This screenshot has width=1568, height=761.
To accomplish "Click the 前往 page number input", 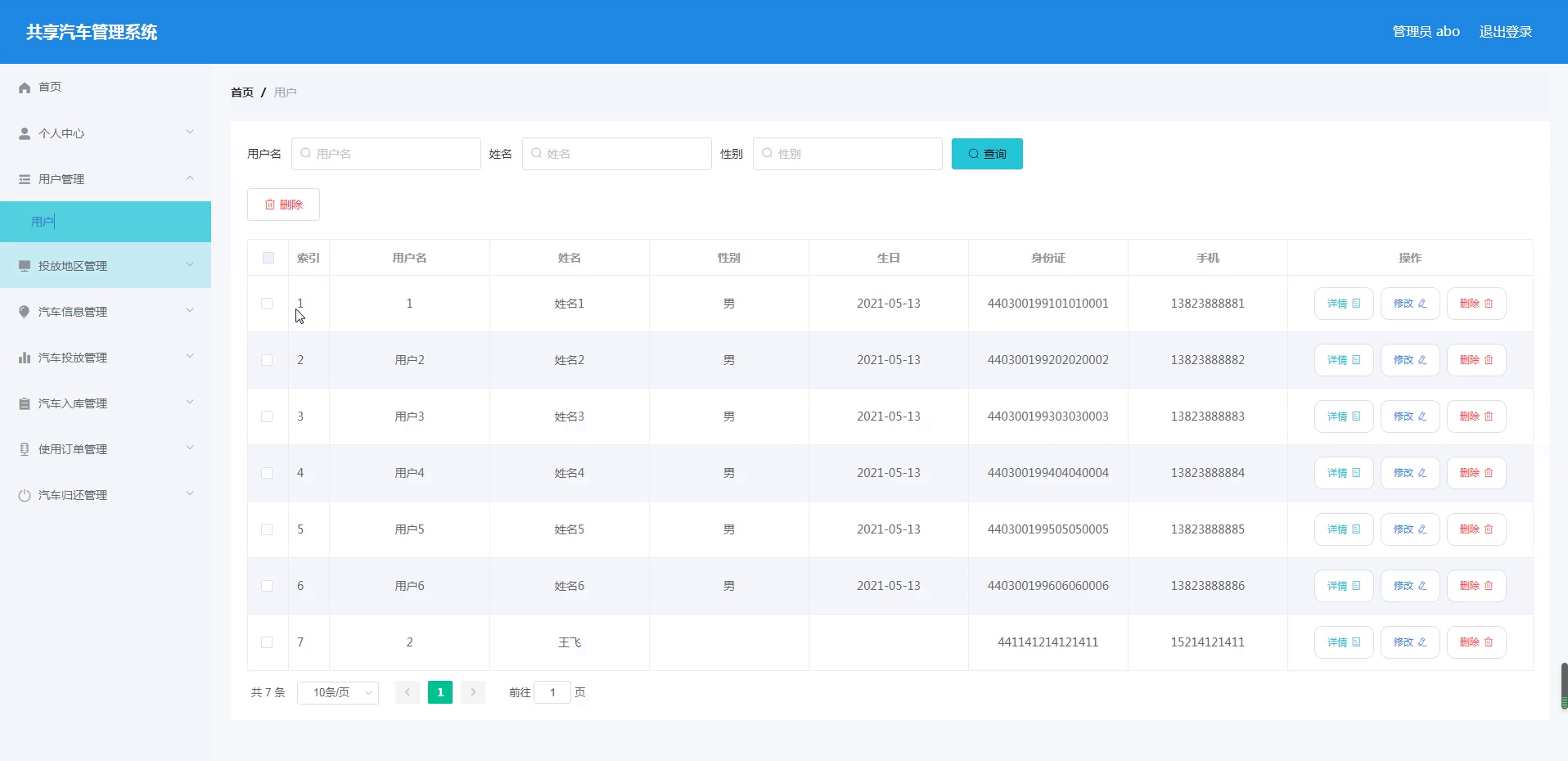I will tap(552, 692).
